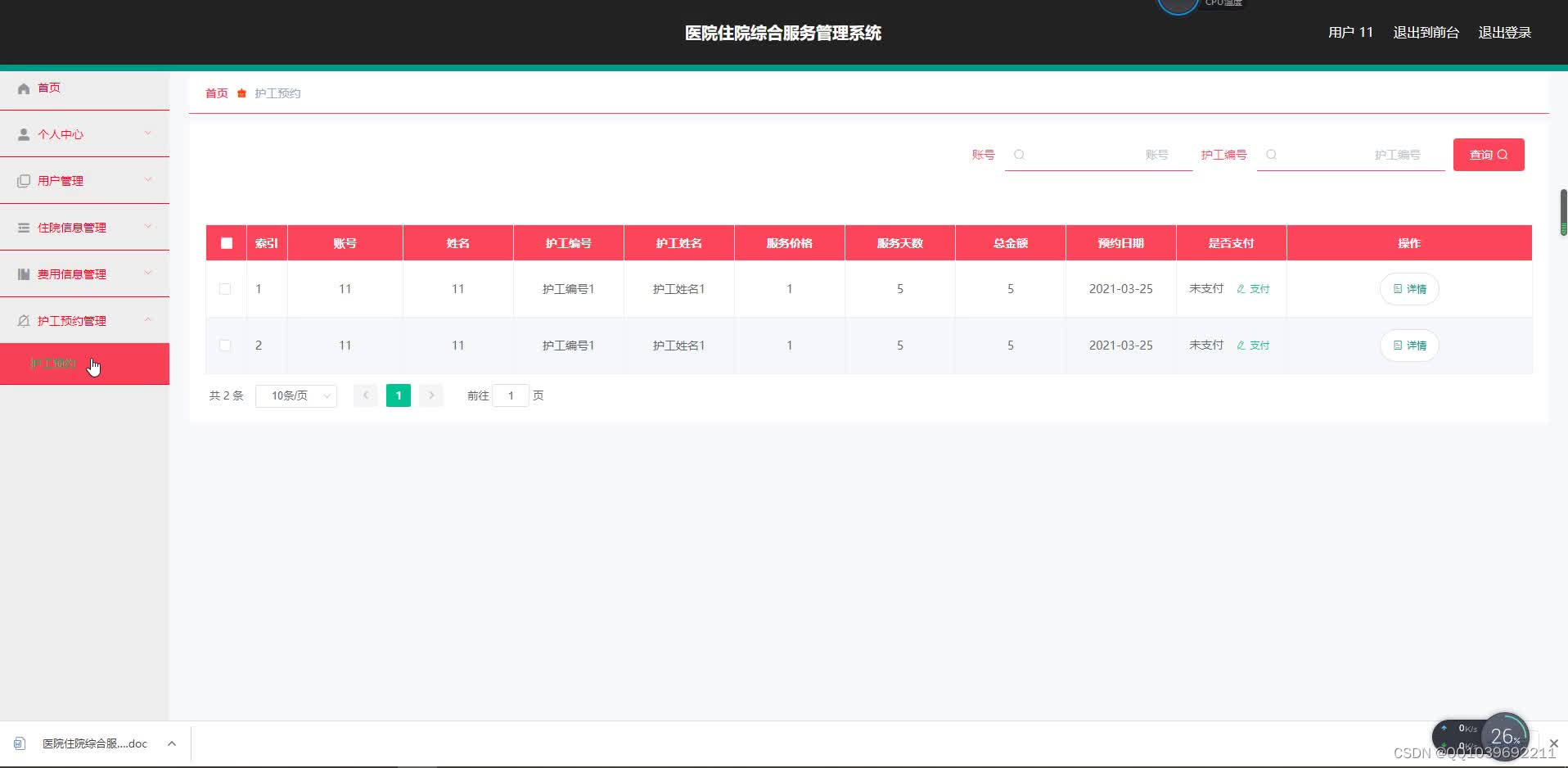This screenshot has height=768, width=1568.
Task: Open the 费用信息管理 sidebar menu
Action: pyautogui.click(x=84, y=274)
